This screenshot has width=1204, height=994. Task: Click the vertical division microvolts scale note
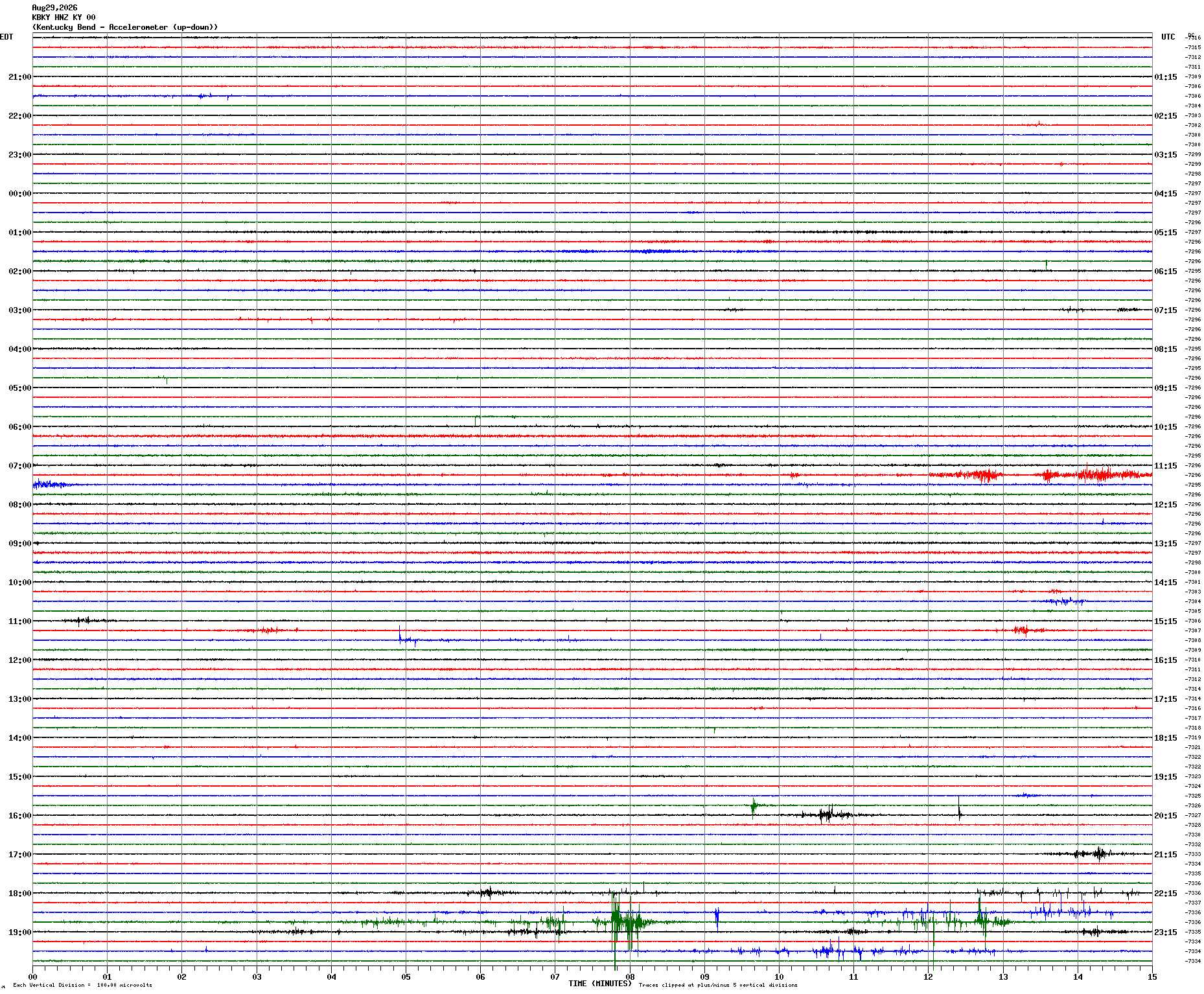(82, 985)
